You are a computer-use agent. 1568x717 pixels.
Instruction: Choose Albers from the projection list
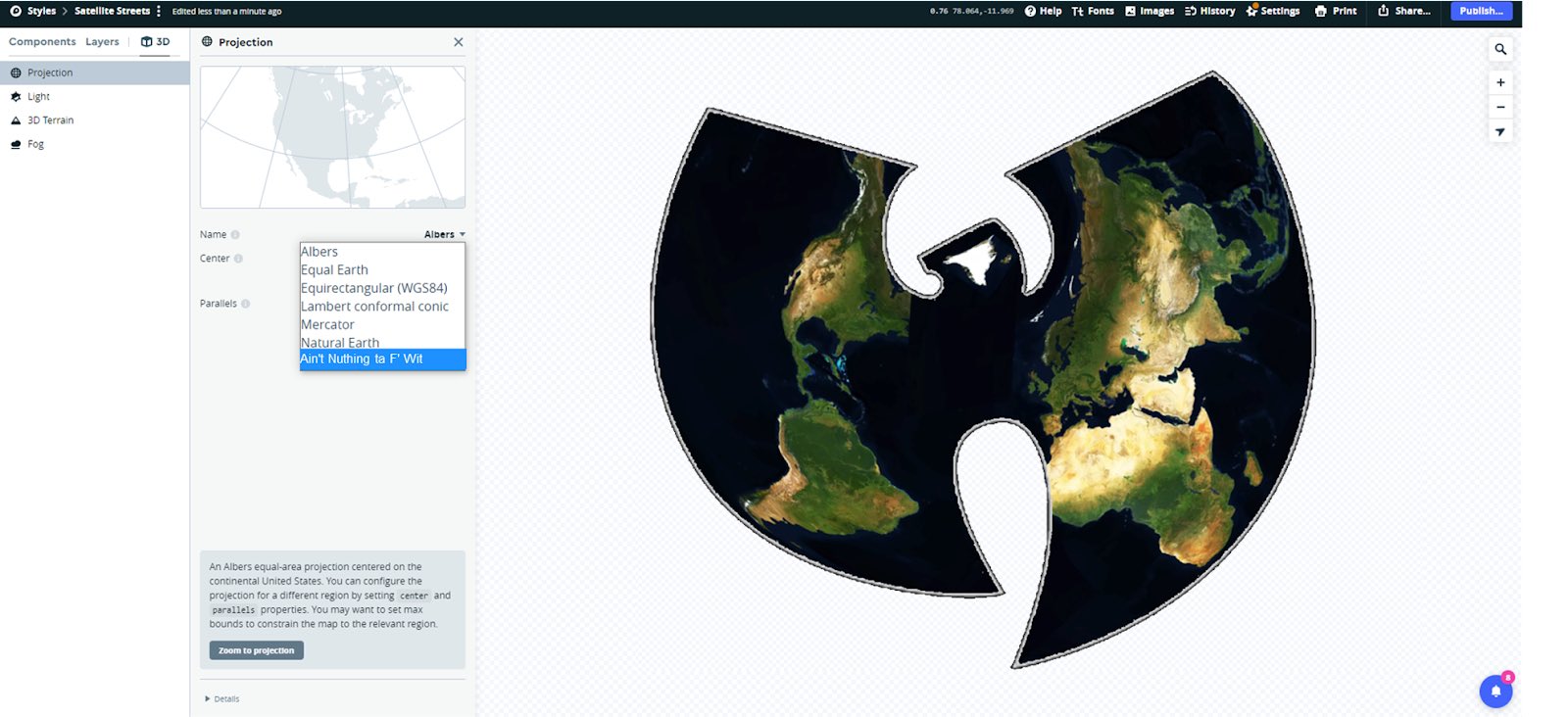[x=382, y=252]
